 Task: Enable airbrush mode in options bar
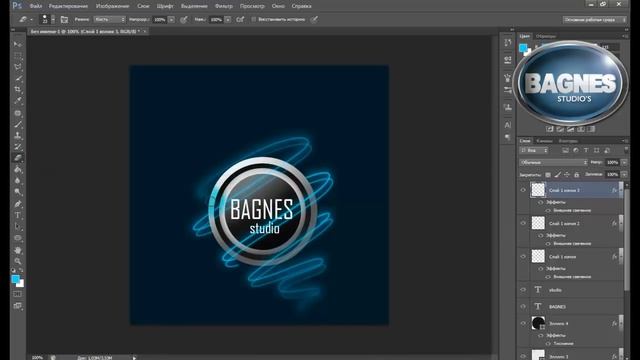coord(240,19)
